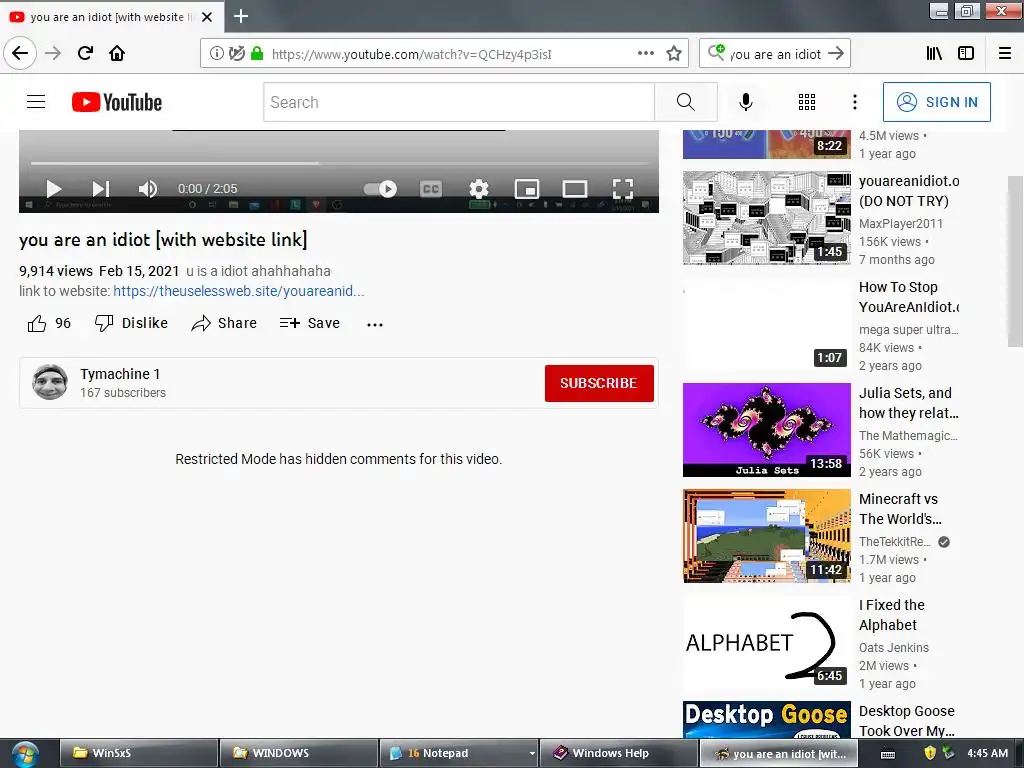Click the tracking protection shield icon
This screenshot has height=768, width=1024.
pyautogui.click(x=236, y=54)
